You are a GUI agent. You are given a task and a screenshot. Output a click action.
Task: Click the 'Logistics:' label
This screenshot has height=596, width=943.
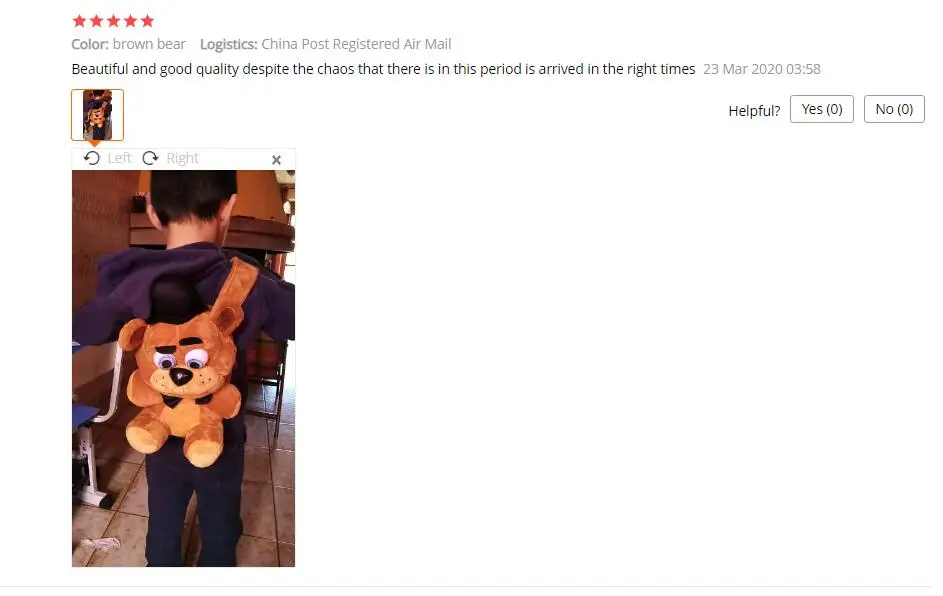(229, 44)
